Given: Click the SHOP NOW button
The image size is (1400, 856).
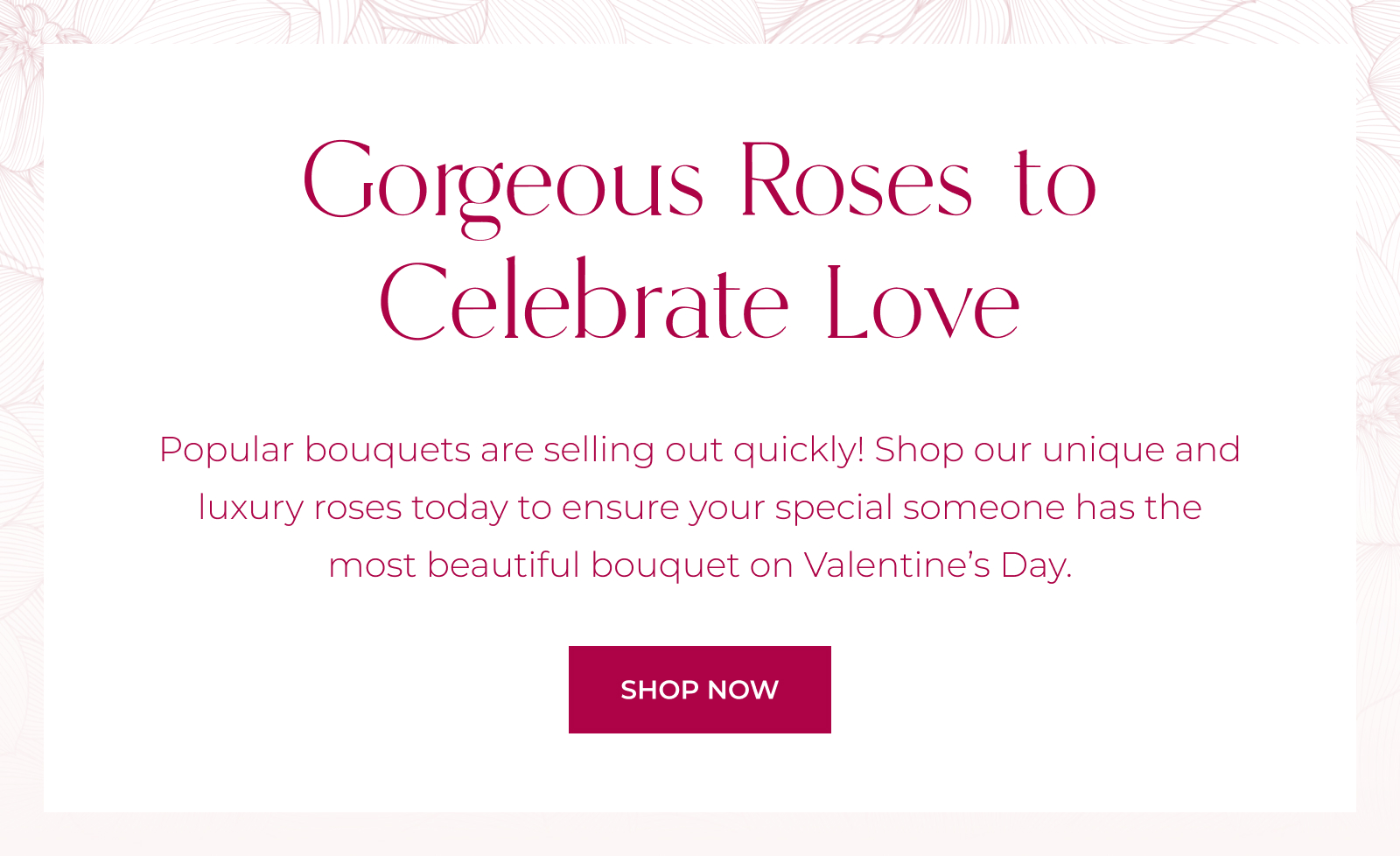Looking at the screenshot, I should [x=699, y=690].
